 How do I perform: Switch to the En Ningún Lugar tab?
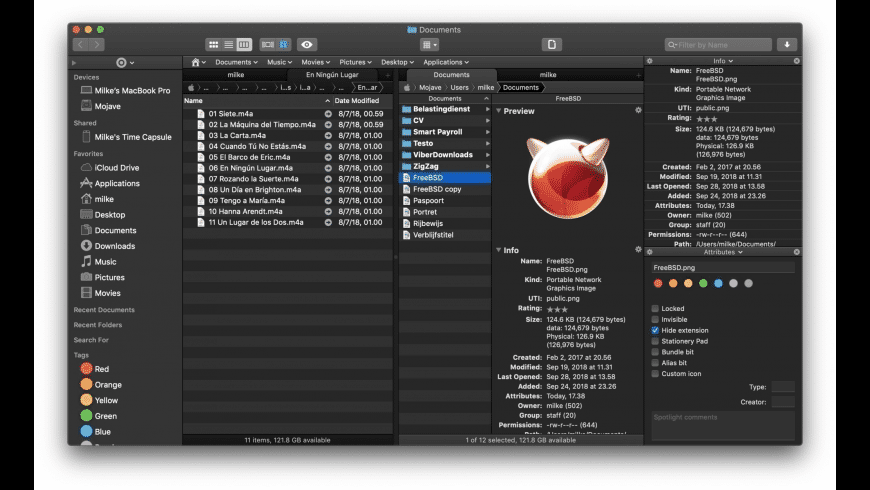(x=334, y=75)
